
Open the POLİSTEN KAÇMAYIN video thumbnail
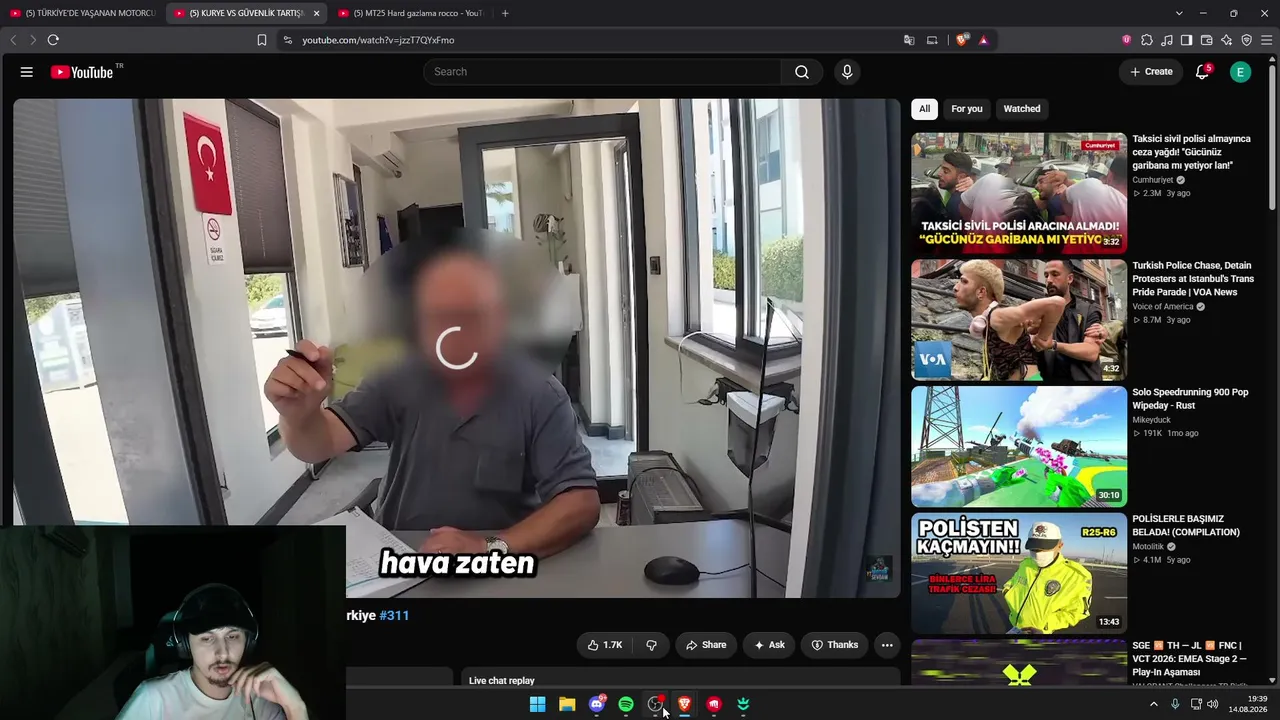coord(1019,574)
